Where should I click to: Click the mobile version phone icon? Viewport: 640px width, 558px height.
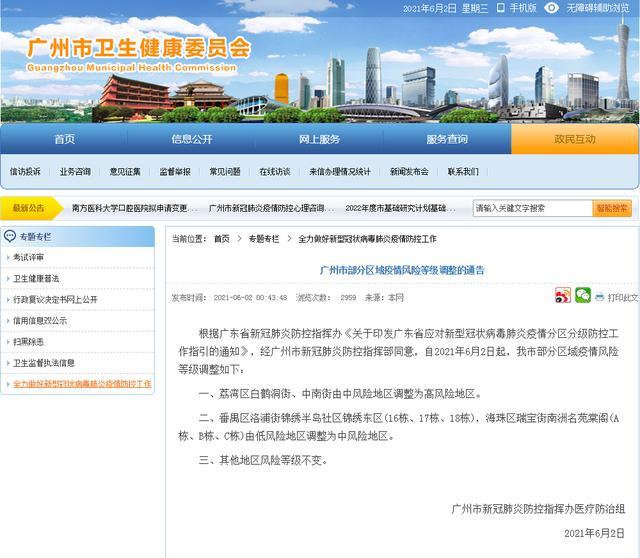click(501, 8)
